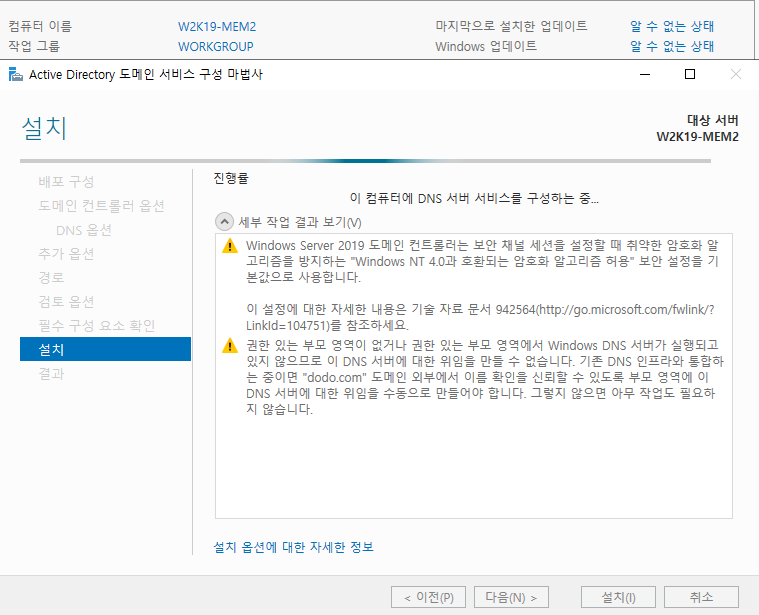Click the Active Directory wizard title icon
Screen dimensions: 759x615
click(16, 75)
